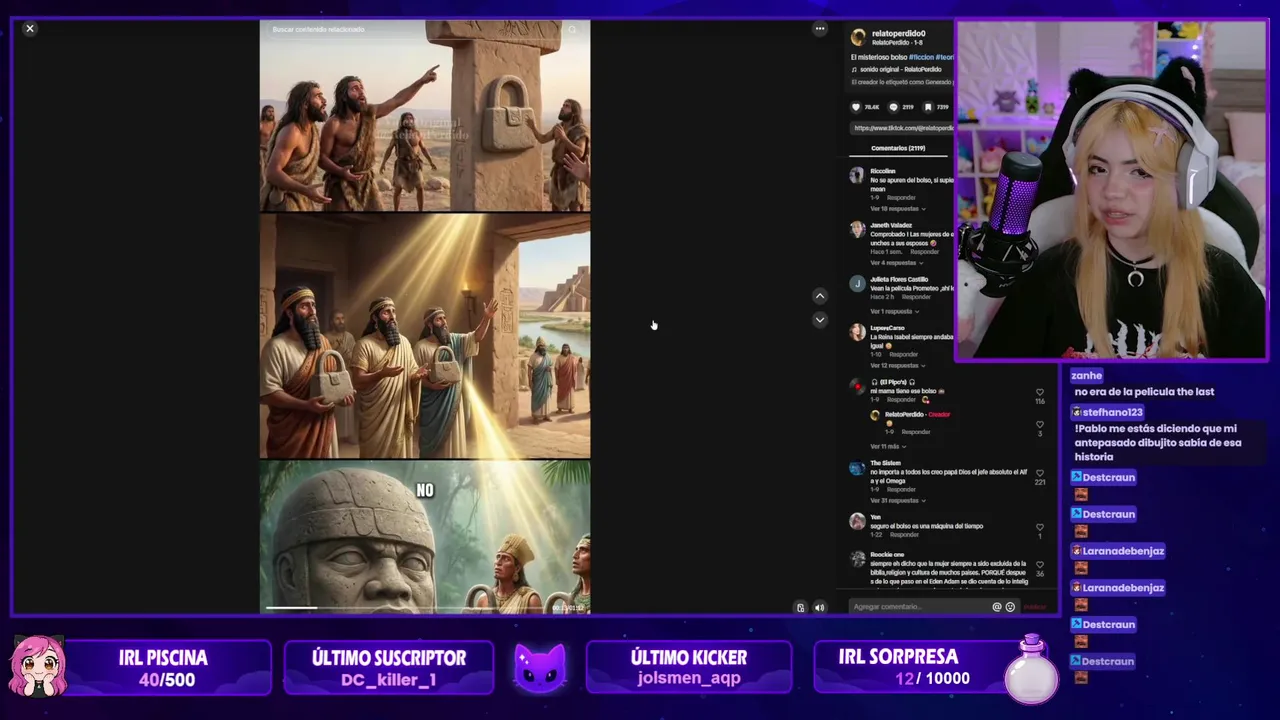Open LupexCarso's avatar
Image resolution: width=1280 pixels, height=720 pixels.
coord(857,332)
